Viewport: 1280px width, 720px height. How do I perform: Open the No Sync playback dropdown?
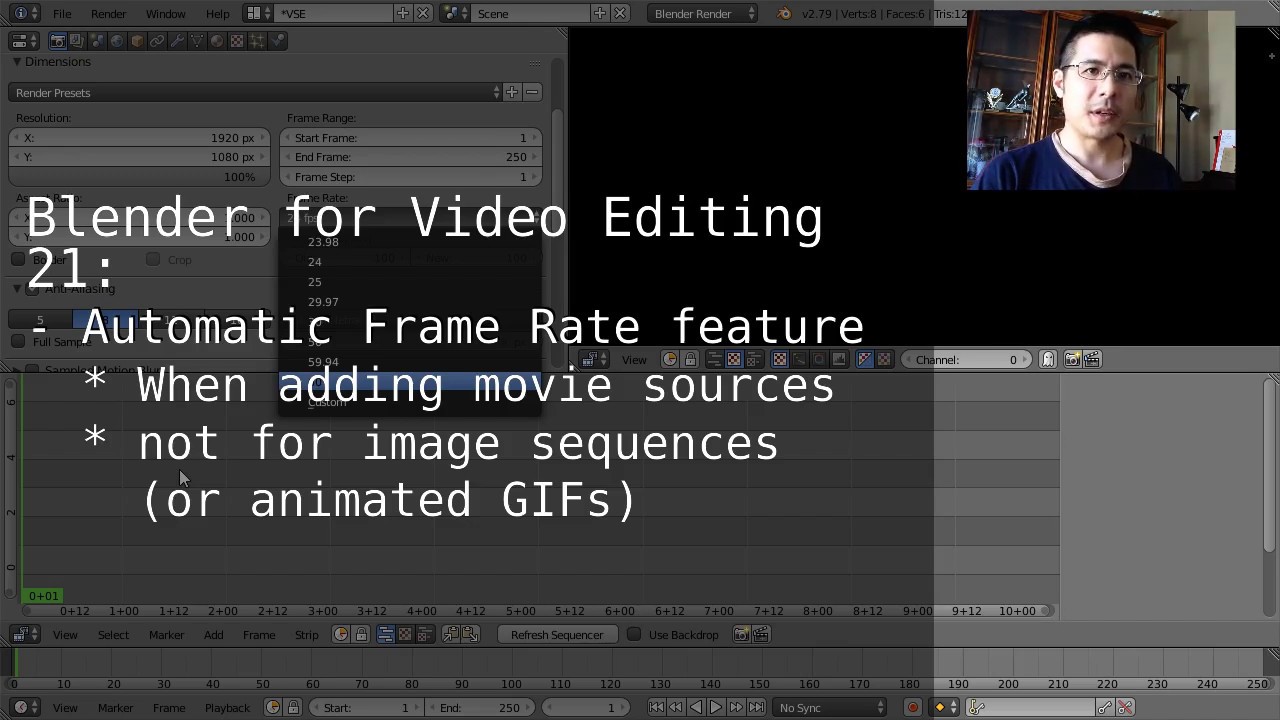[831, 708]
